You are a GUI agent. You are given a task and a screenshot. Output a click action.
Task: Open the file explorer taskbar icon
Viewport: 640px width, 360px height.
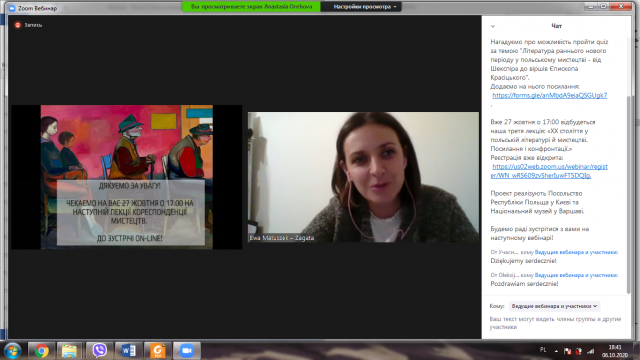(69, 351)
